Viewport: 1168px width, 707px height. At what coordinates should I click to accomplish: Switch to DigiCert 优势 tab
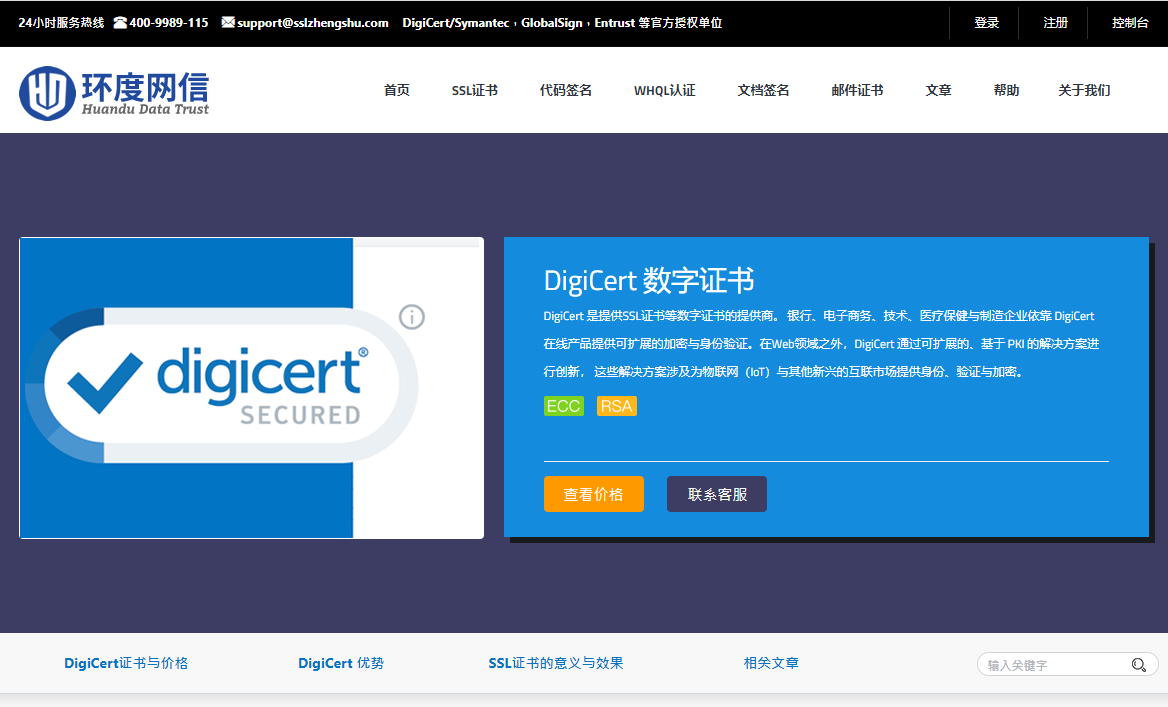click(x=340, y=663)
